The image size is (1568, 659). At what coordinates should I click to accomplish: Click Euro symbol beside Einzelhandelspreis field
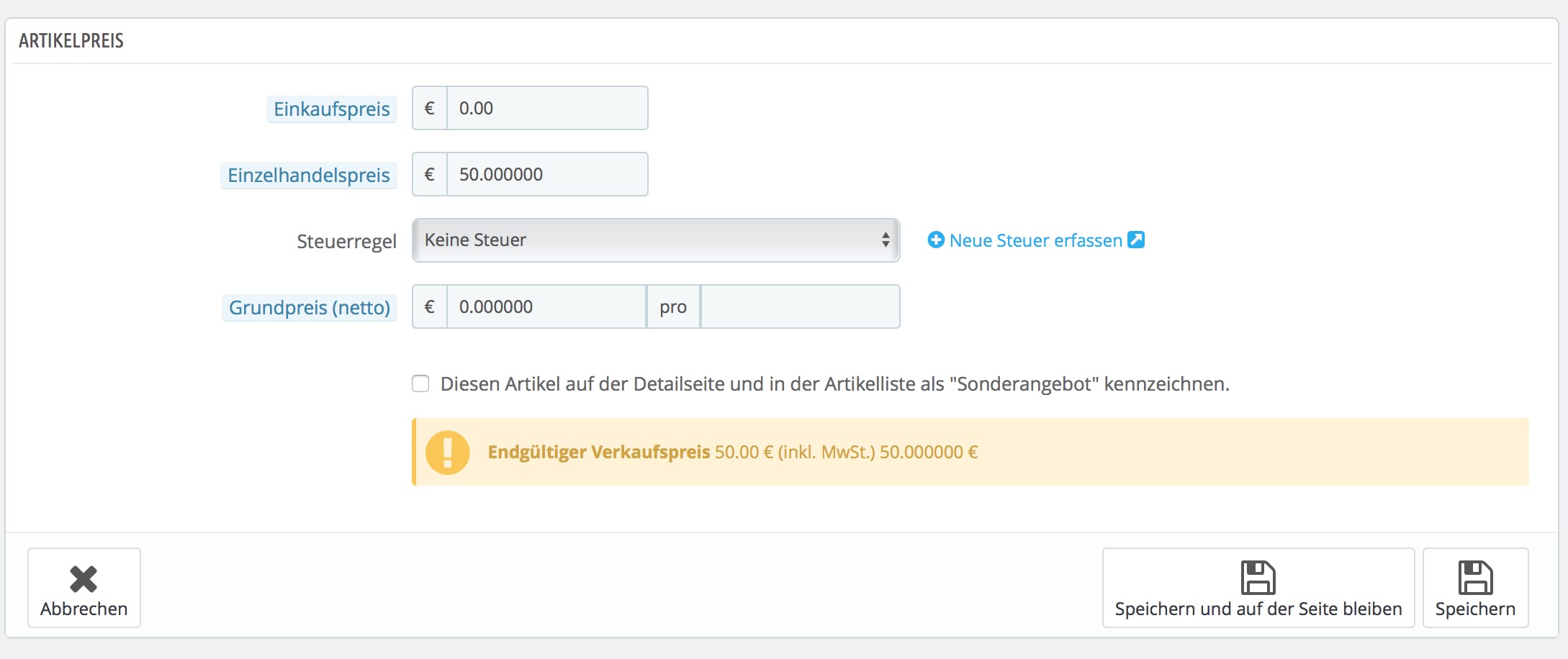pos(430,175)
